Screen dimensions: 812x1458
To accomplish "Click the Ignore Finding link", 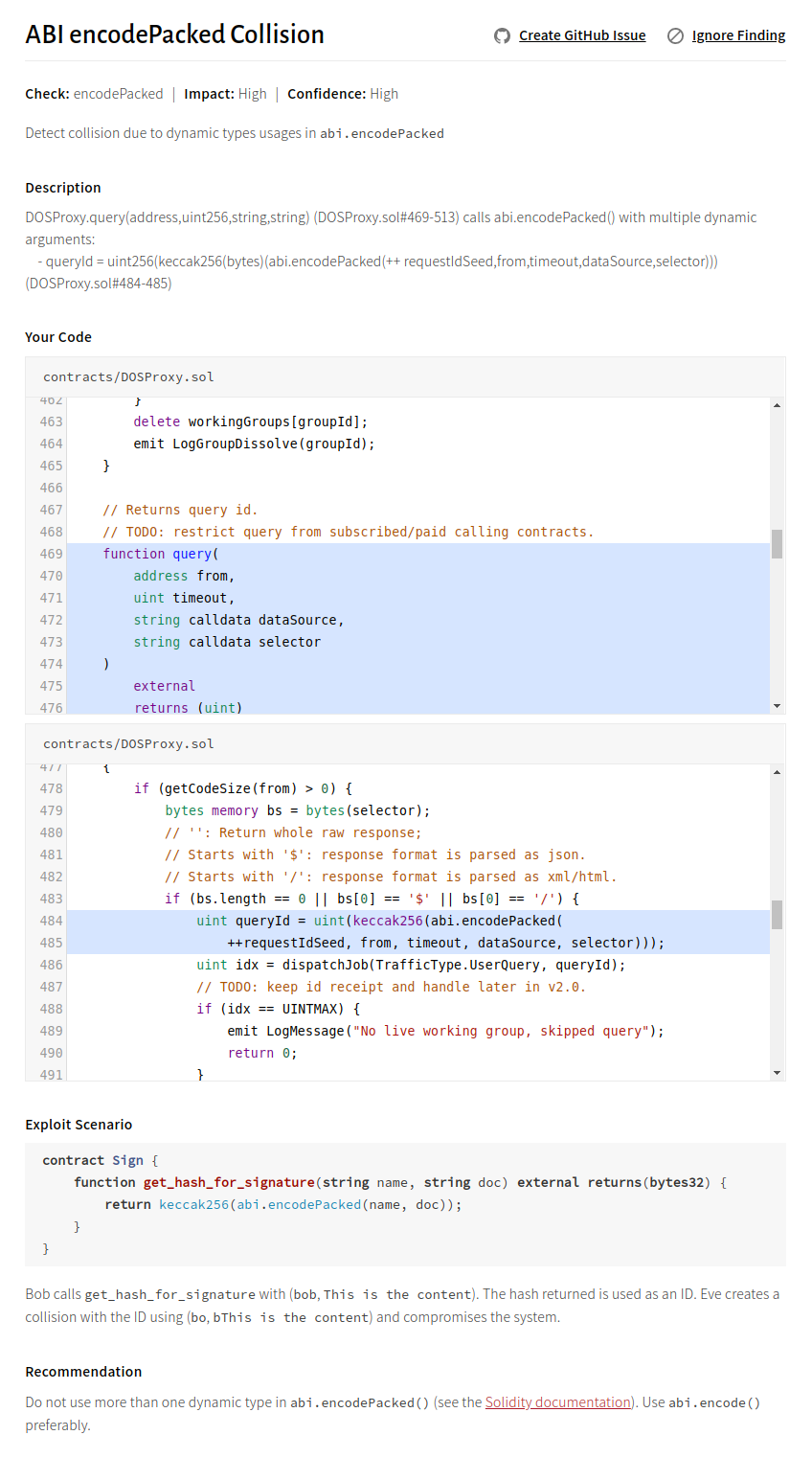I will [x=737, y=35].
